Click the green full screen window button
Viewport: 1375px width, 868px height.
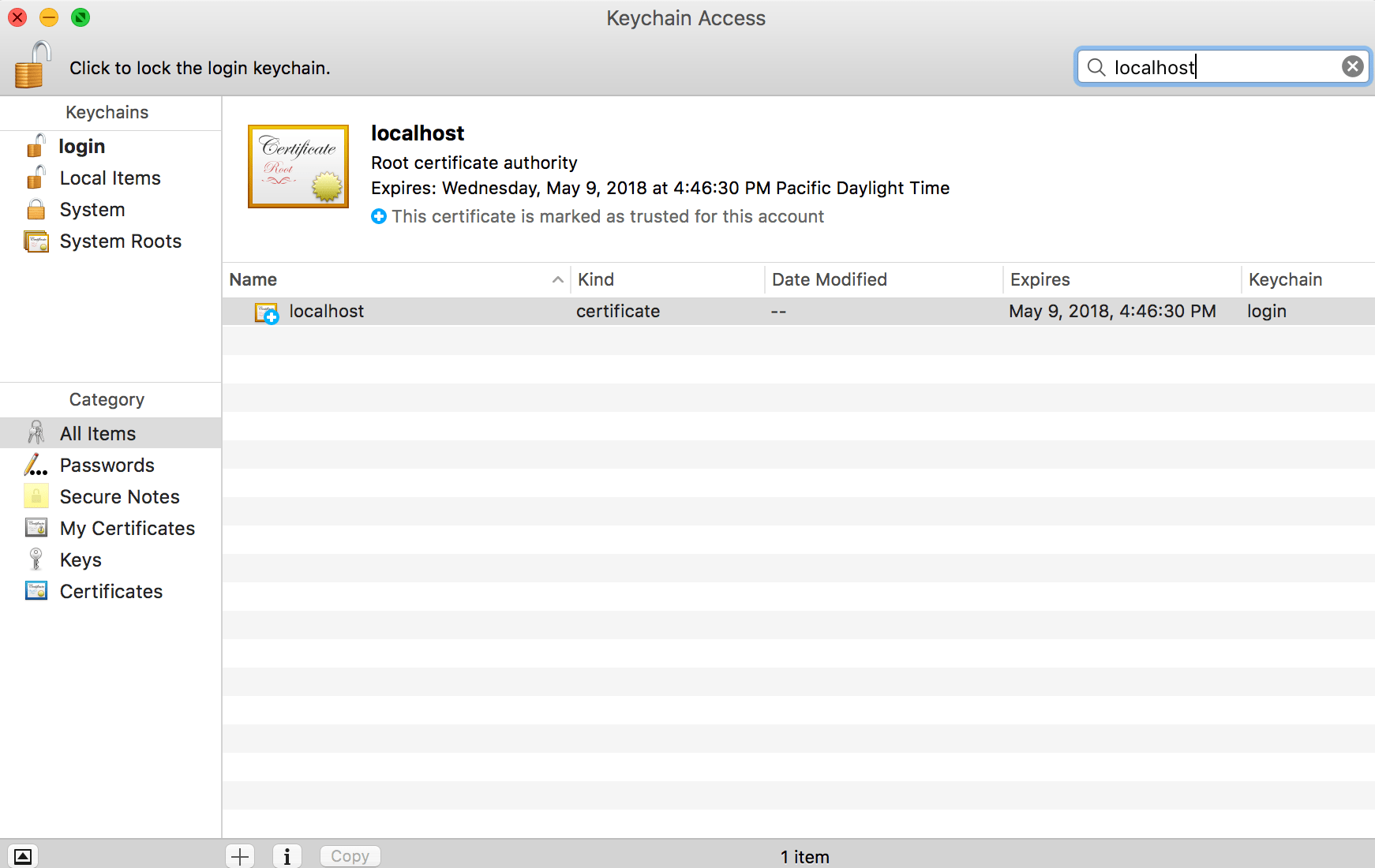pos(81,17)
